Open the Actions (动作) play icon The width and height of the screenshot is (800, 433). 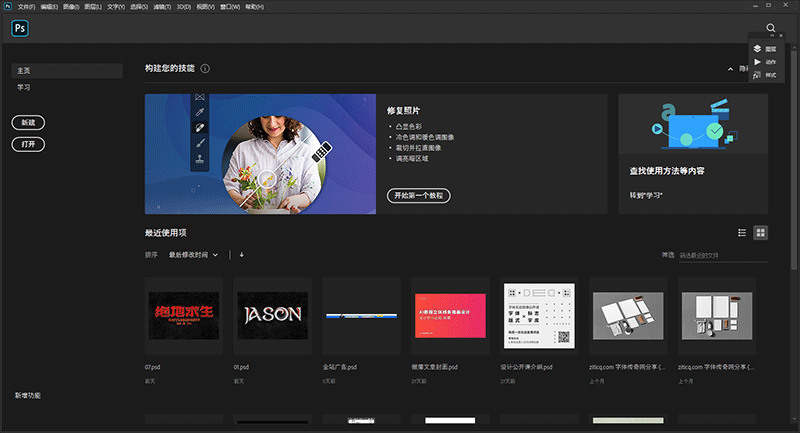coord(757,62)
